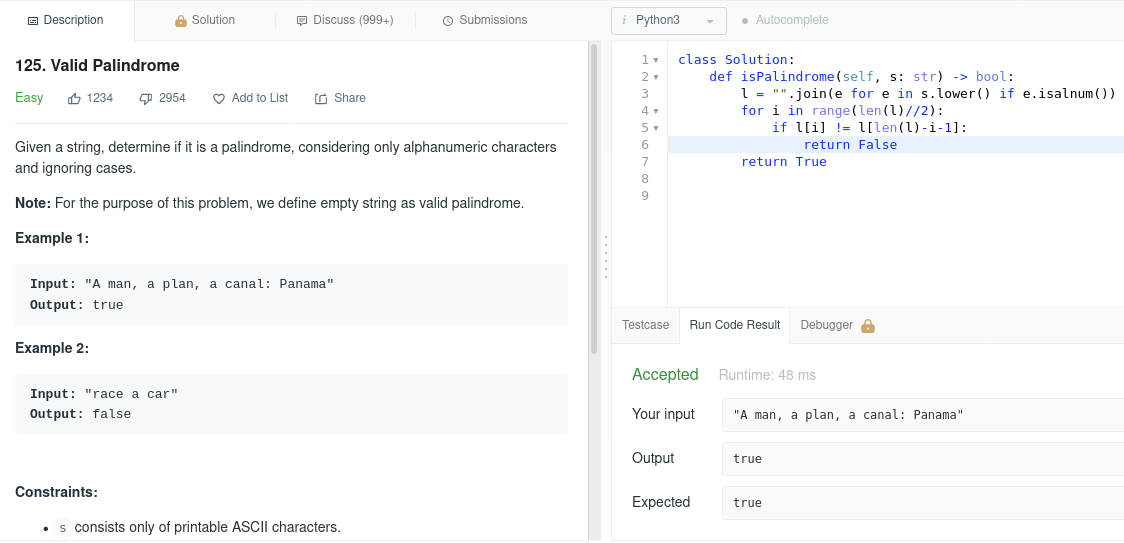Click the Solution tab padlock icon
Screen dimensions: 1124x543
(x=181, y=21)
